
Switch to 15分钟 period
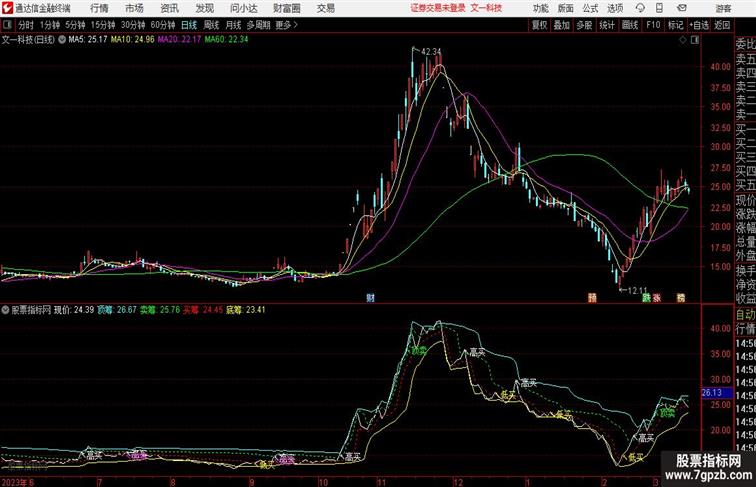103,25
